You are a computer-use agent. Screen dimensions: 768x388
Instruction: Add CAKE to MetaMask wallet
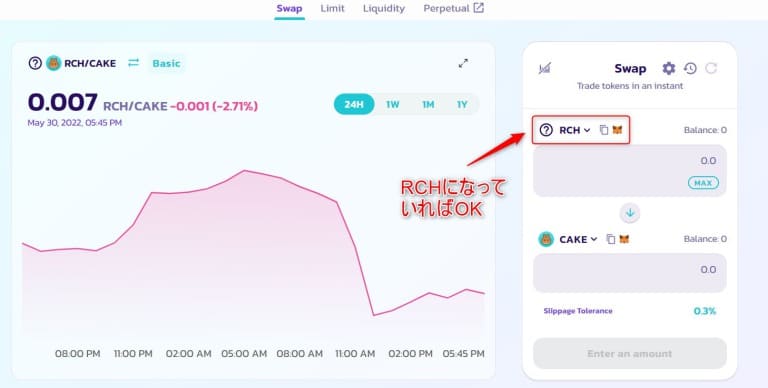point(624,239)
